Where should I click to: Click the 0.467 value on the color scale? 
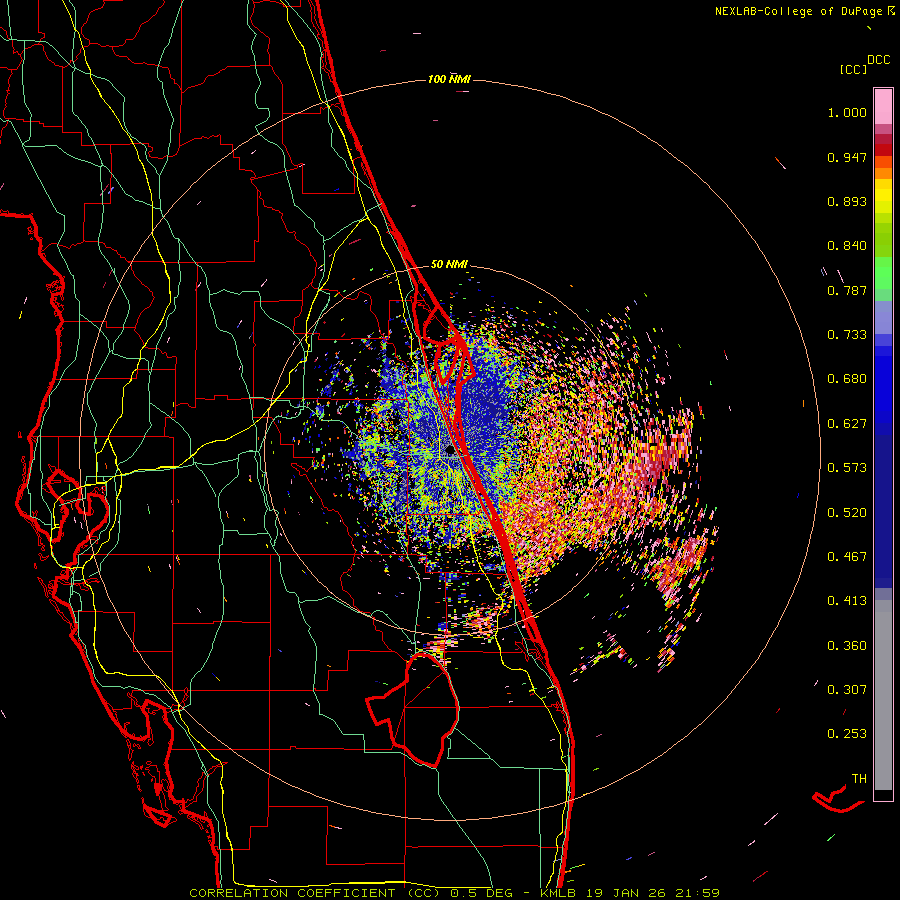[x=847, y=557]
